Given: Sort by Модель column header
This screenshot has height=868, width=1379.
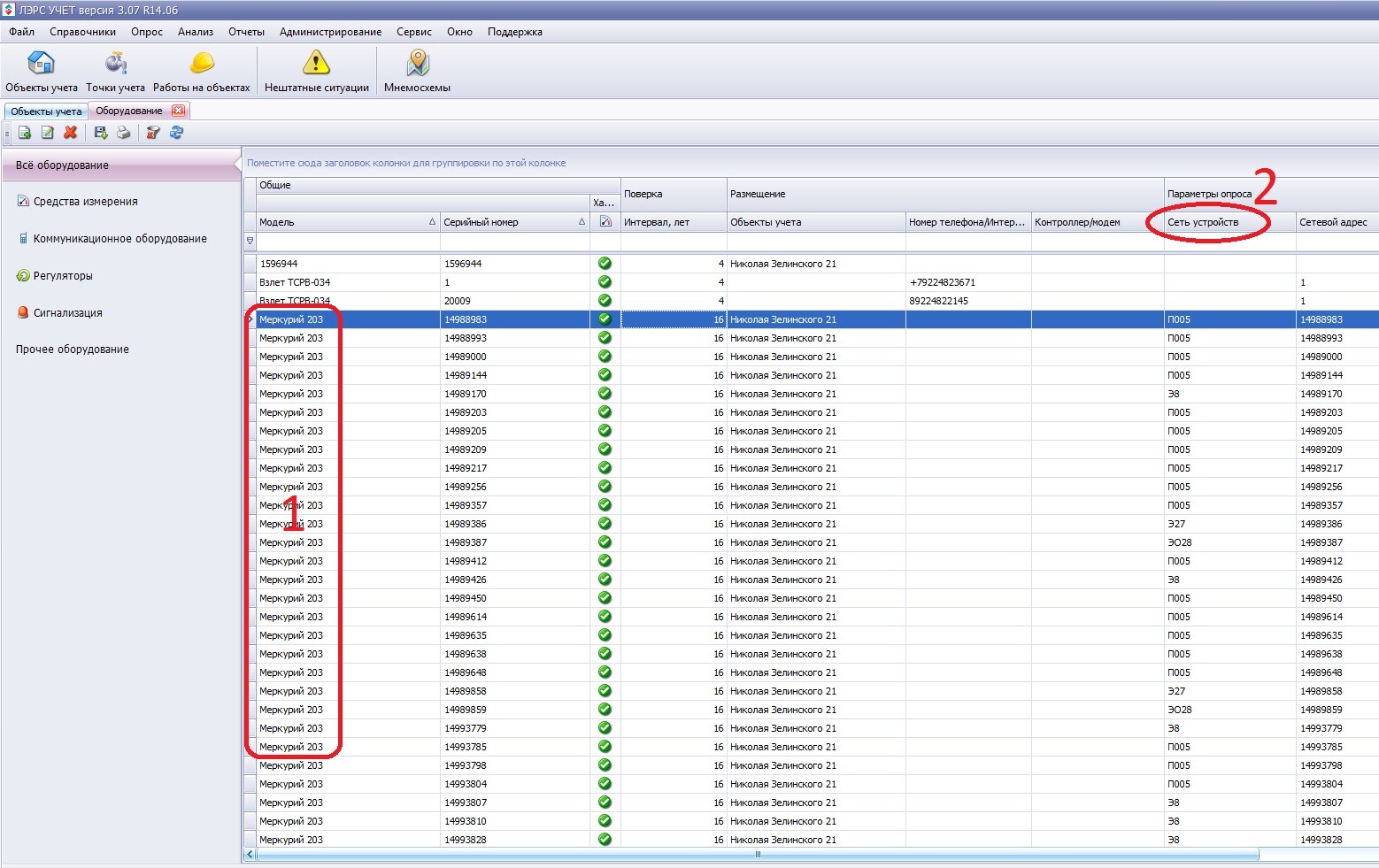Looking at the screenshot, I should click(348, 222).
